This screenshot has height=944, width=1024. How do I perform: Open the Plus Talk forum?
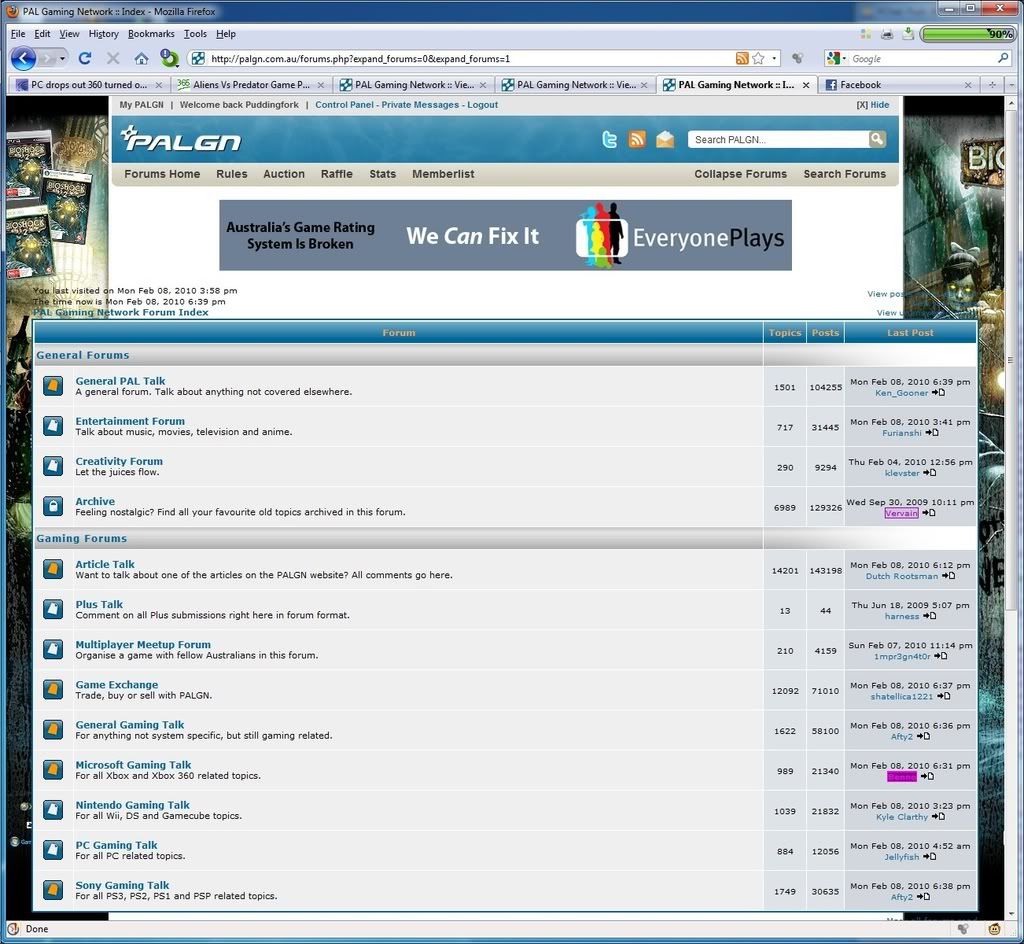click(99, 605)
